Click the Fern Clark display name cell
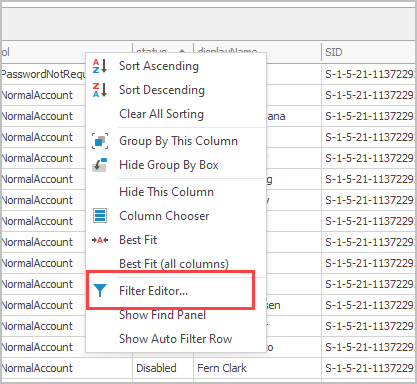Viewport: 417px width, 384px height. 257,368
